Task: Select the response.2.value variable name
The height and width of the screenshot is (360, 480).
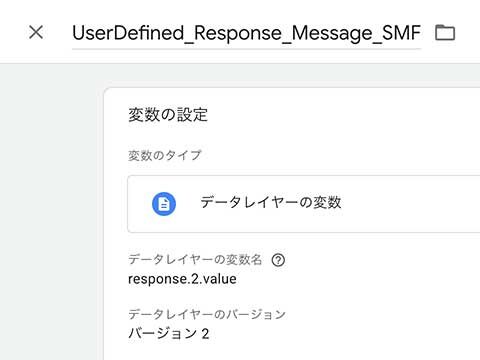Action: tap(182, 279)
